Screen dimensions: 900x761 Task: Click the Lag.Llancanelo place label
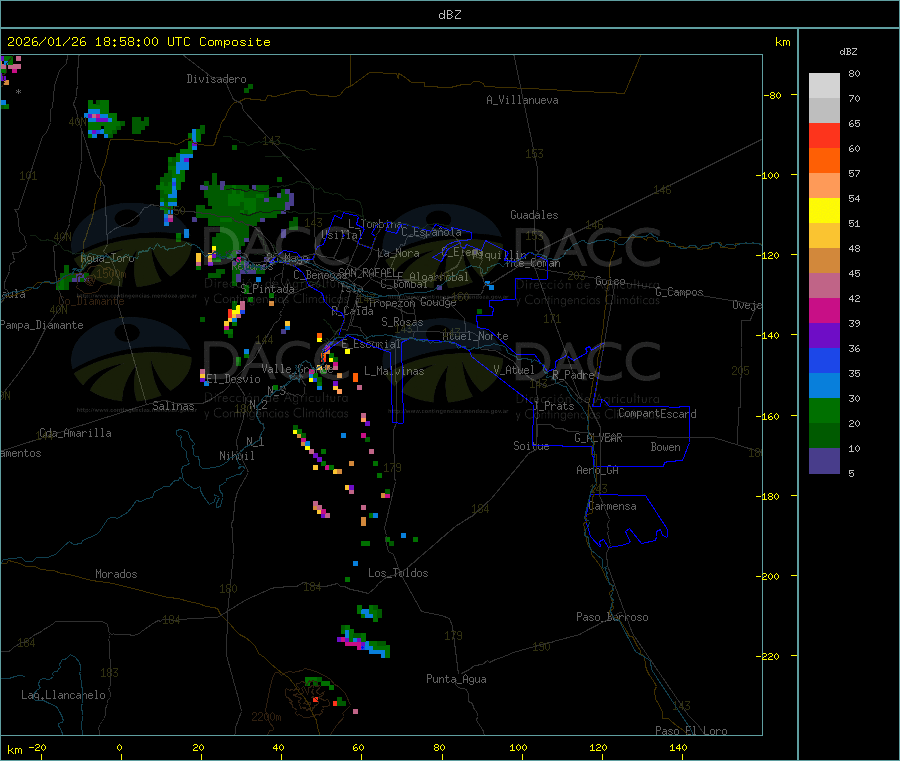pyautogui.click(x=63, y=695)
